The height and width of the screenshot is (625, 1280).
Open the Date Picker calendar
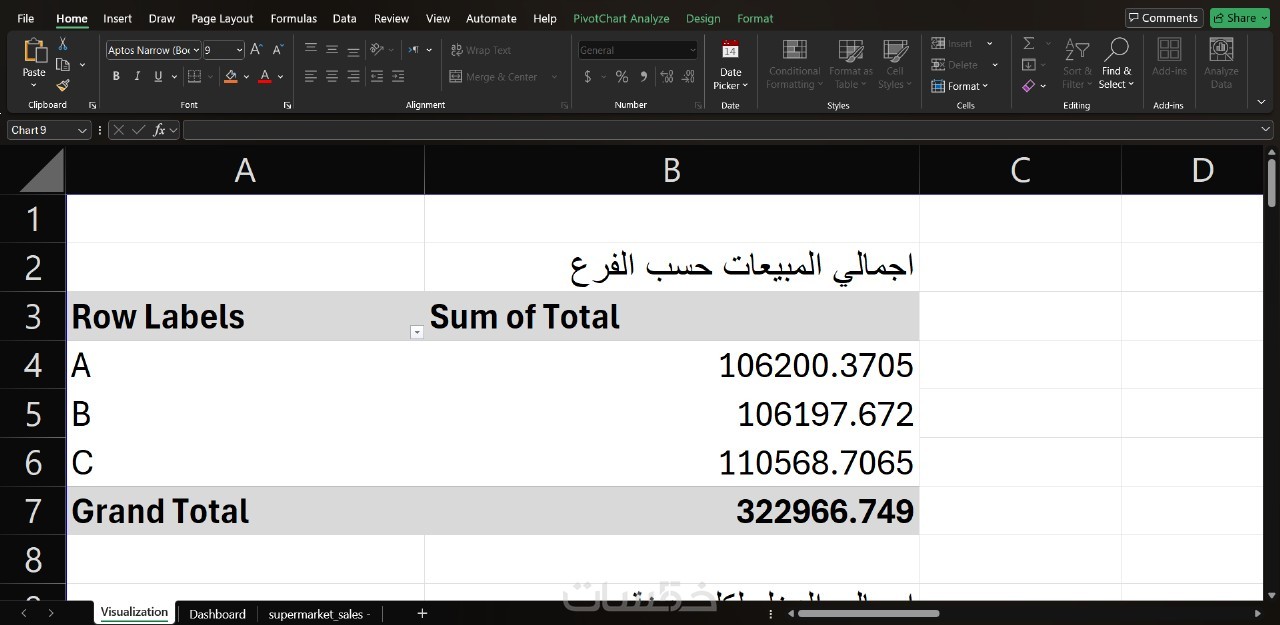coord(730,65)
